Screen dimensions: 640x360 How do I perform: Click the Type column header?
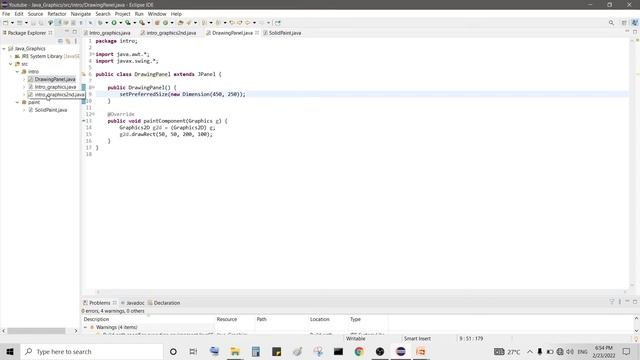coord(355,319)
